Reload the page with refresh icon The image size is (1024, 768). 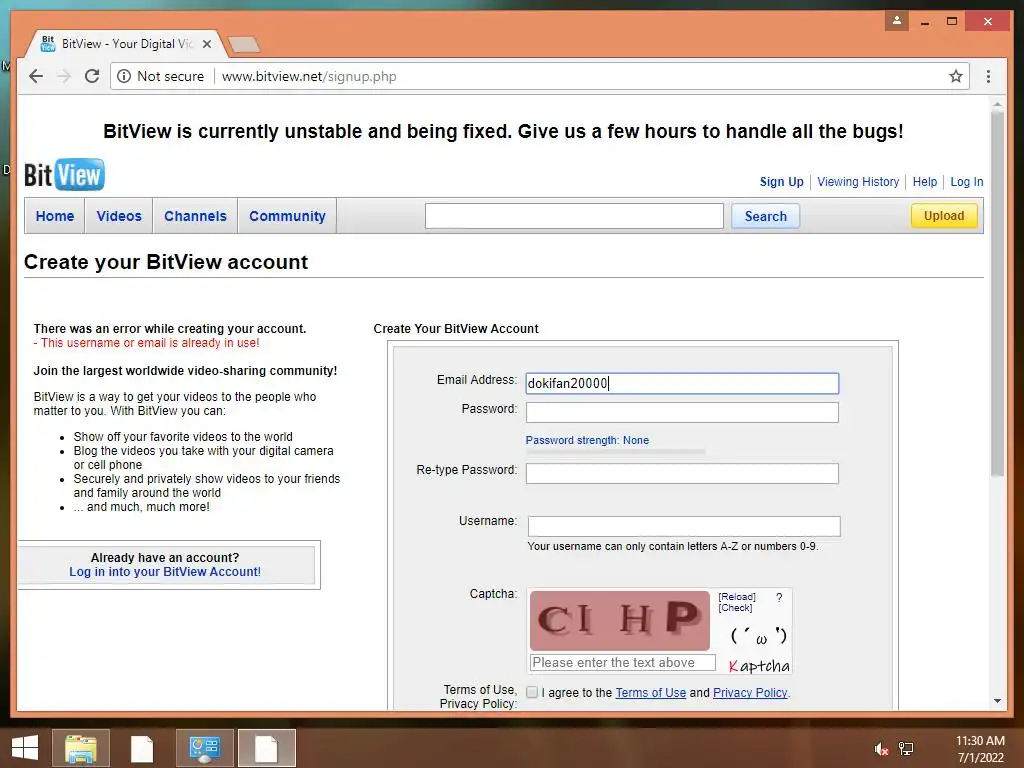(92, 76)
